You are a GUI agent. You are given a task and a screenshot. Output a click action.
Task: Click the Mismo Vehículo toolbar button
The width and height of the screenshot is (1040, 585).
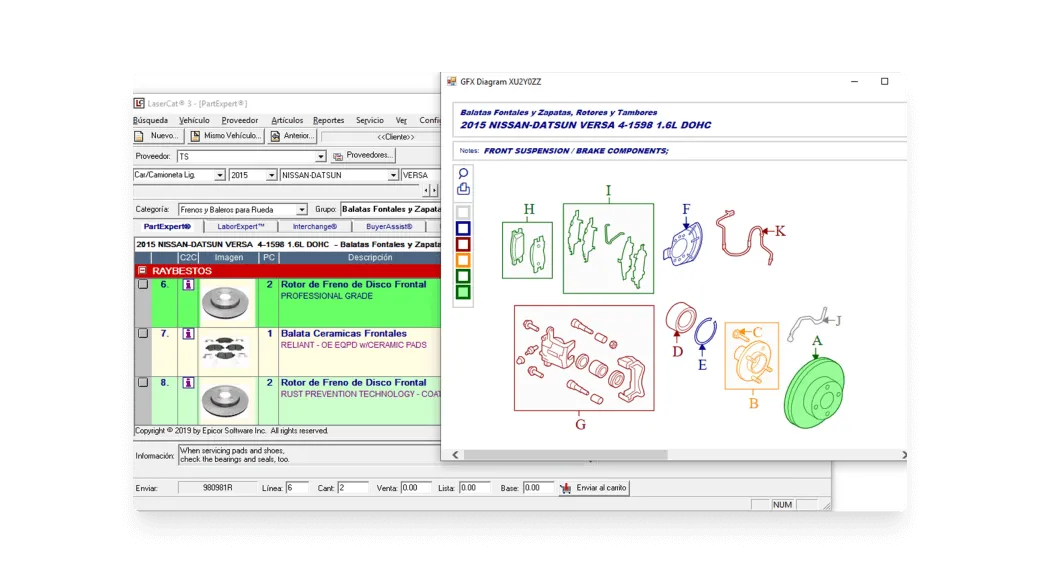(x=227, y=136)
